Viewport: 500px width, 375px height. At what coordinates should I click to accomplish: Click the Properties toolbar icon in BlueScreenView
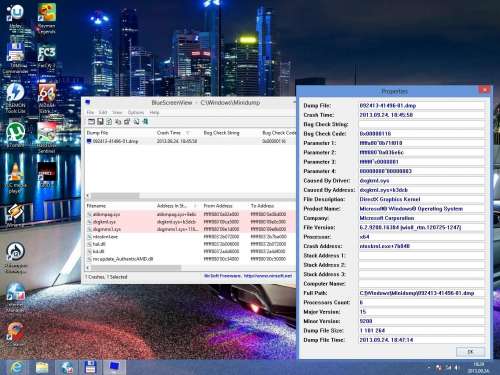(127, 122)
